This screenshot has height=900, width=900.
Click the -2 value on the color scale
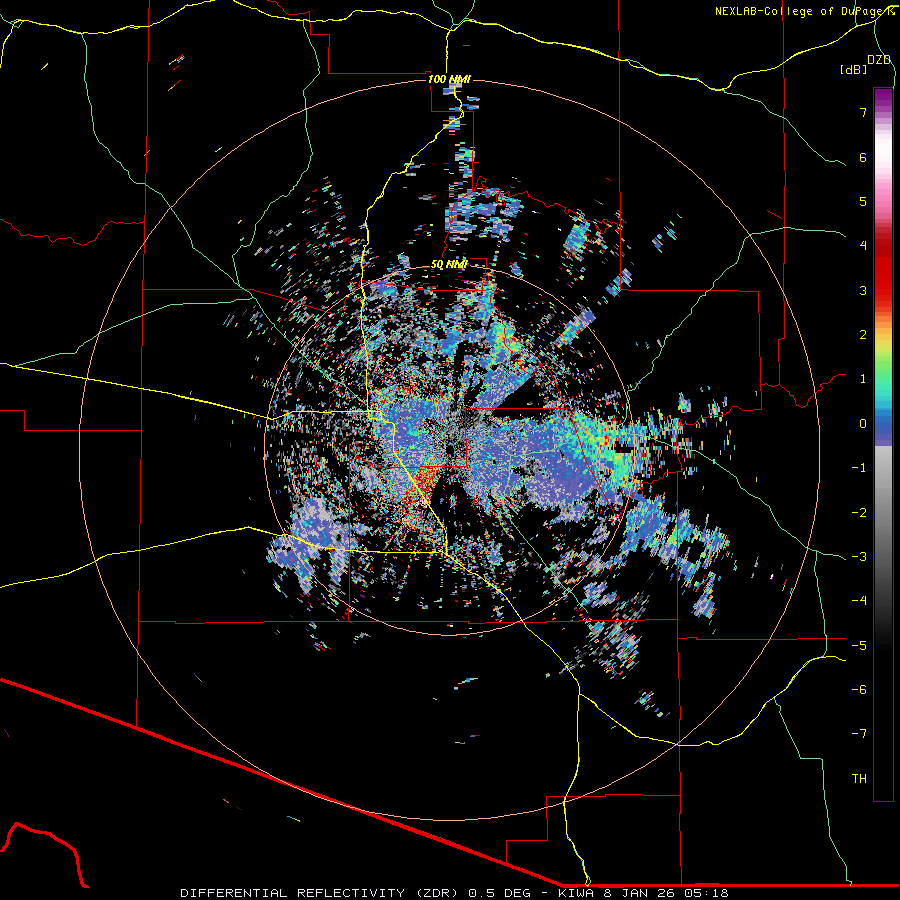[859, 513]
